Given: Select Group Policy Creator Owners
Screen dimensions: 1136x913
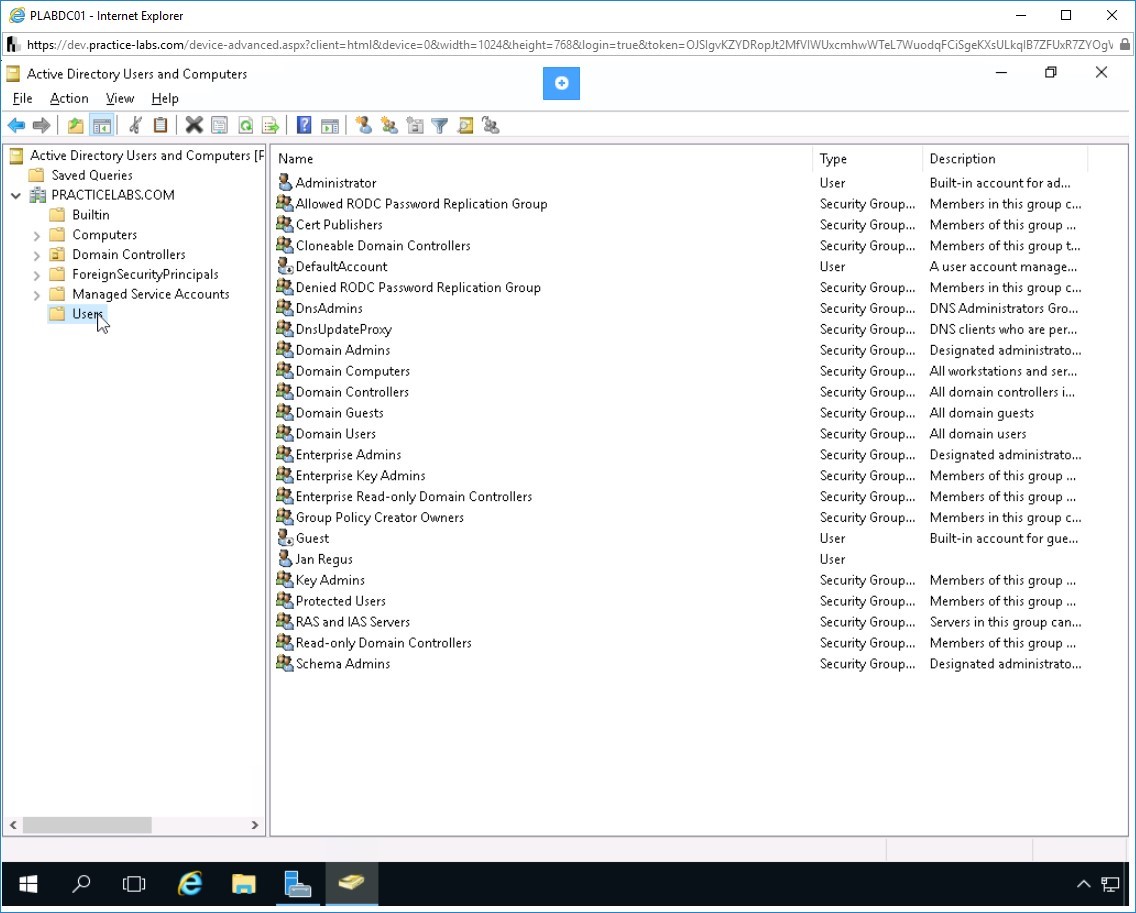Looking at the screenshot, I should 380,517.
